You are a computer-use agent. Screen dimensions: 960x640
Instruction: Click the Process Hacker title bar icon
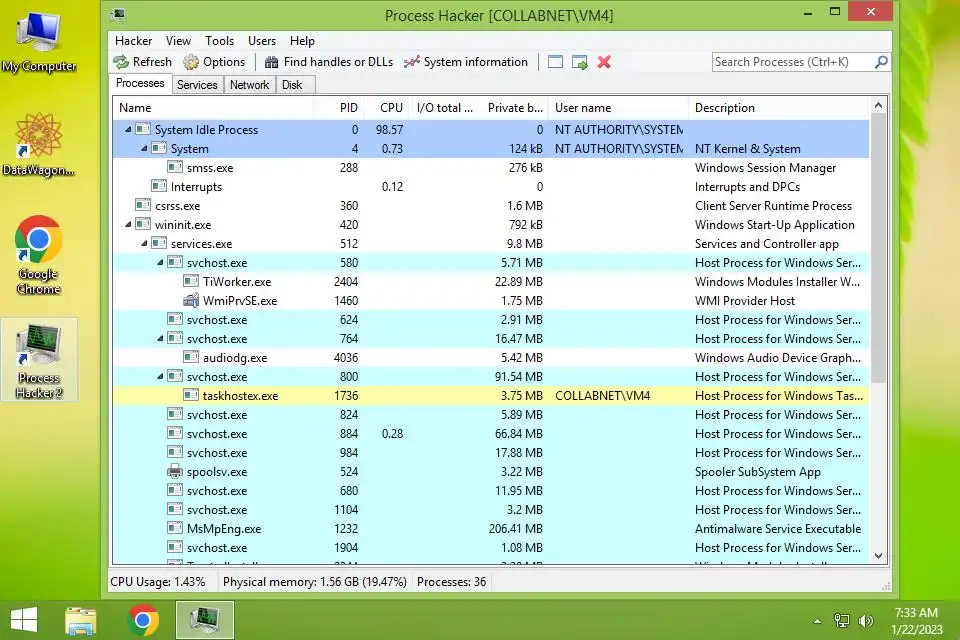tap(119, 15)
